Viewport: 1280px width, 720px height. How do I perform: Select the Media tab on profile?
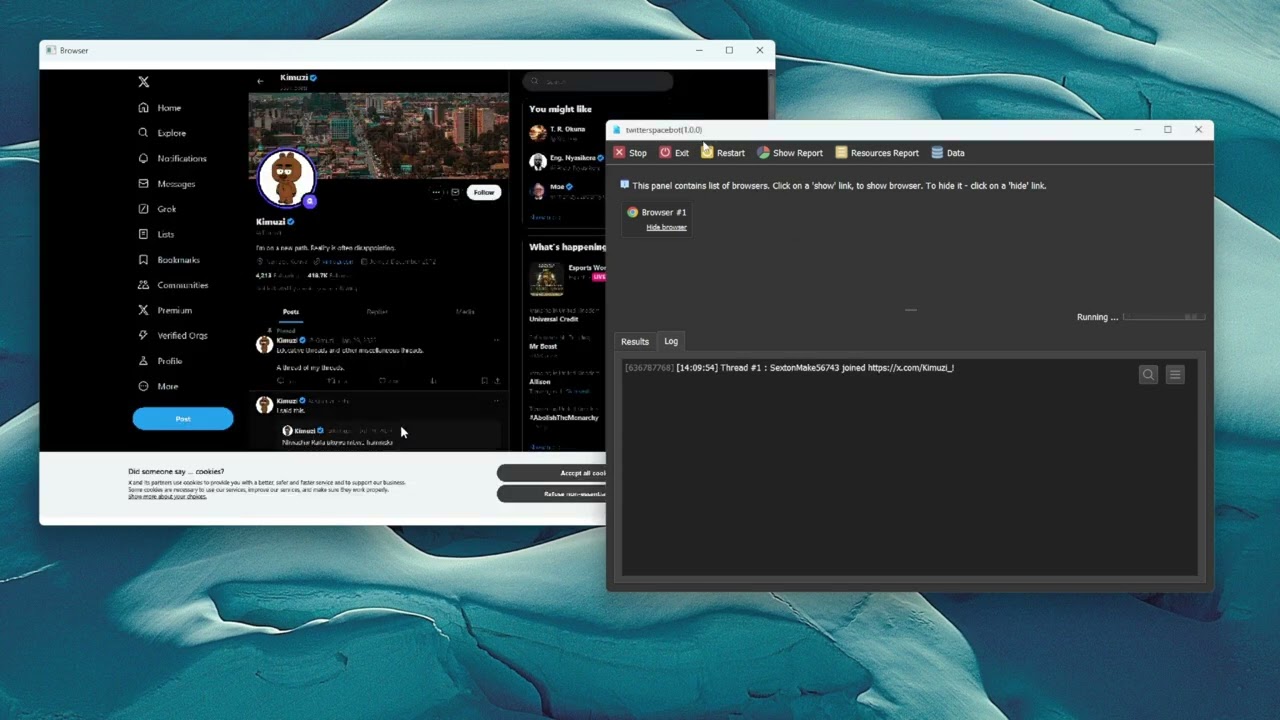pos(465,312)
